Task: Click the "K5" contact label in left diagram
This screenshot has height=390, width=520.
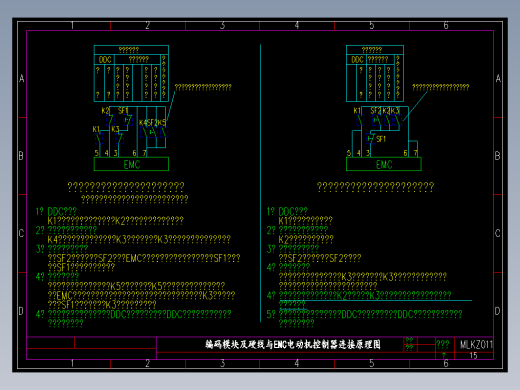Action: (x=162, y=123)
